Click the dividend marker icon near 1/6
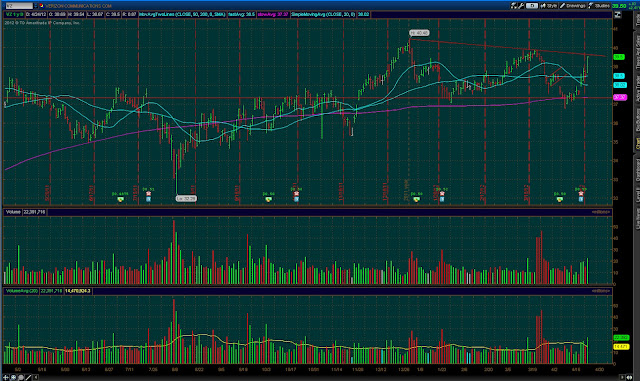Screen dimensions: 640x381 (x=416, y=199)
